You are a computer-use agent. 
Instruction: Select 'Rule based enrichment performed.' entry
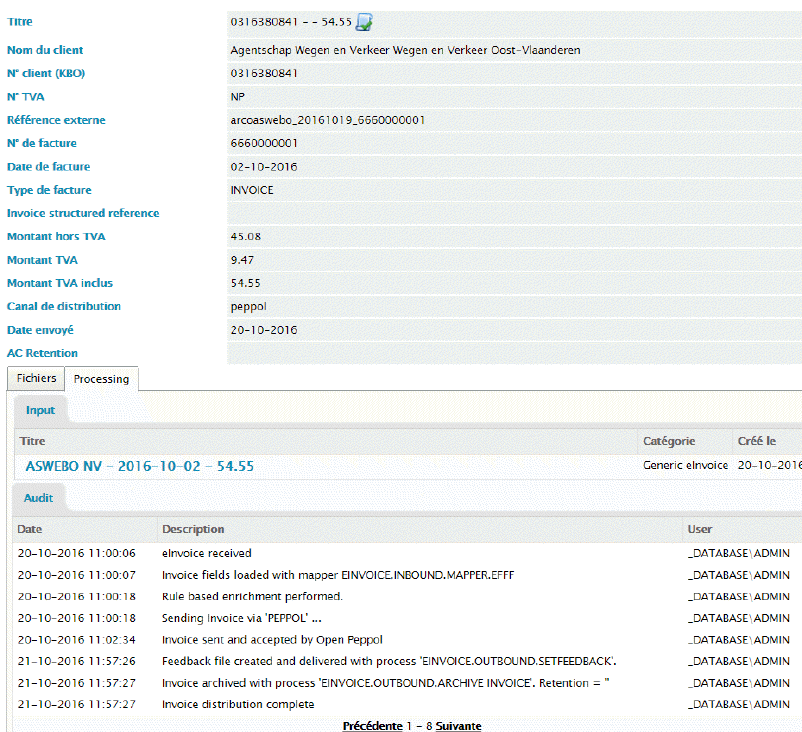(252, 596)
